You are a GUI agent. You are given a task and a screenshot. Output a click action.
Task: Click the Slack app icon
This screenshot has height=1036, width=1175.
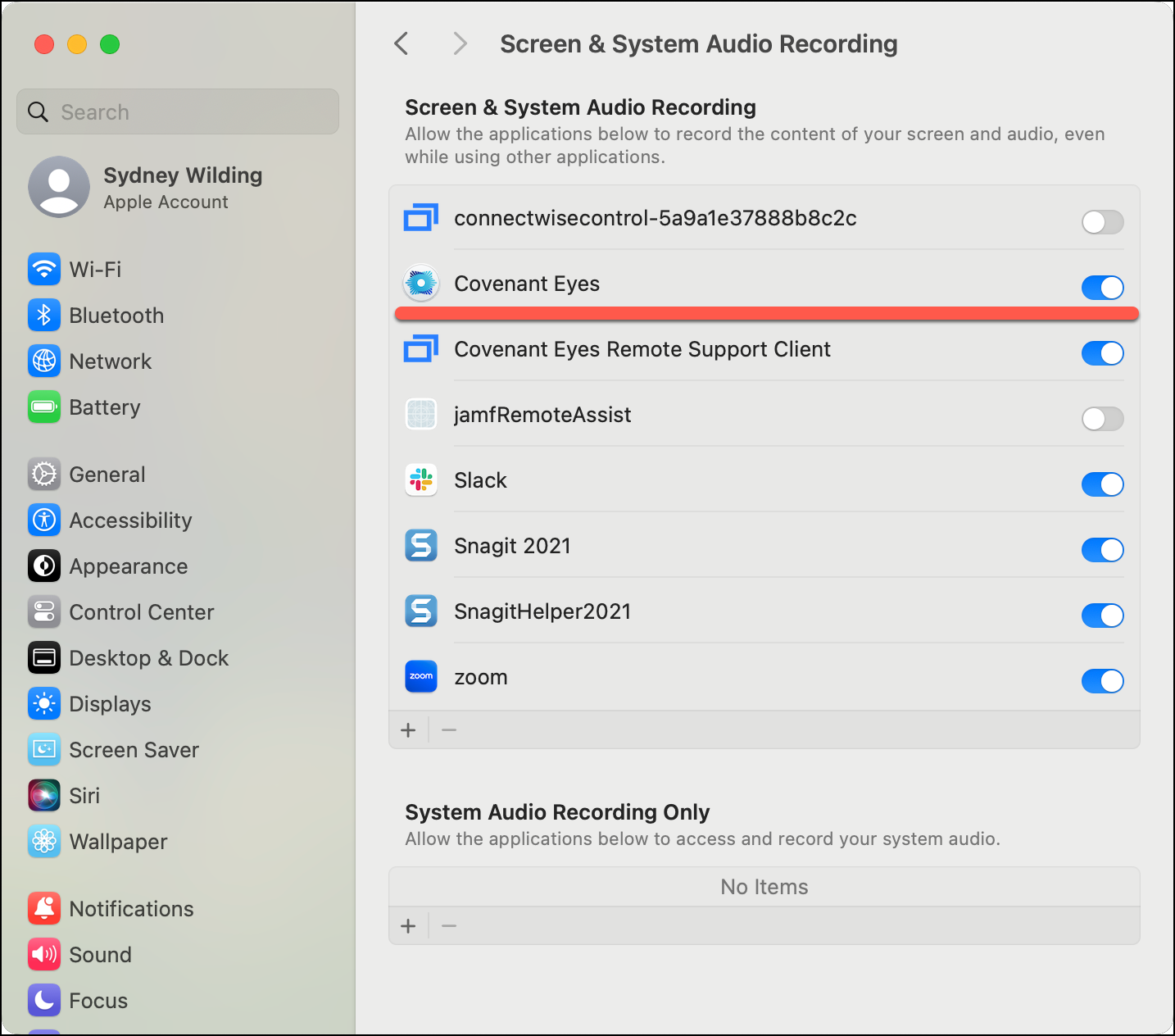tap(421, 480)
